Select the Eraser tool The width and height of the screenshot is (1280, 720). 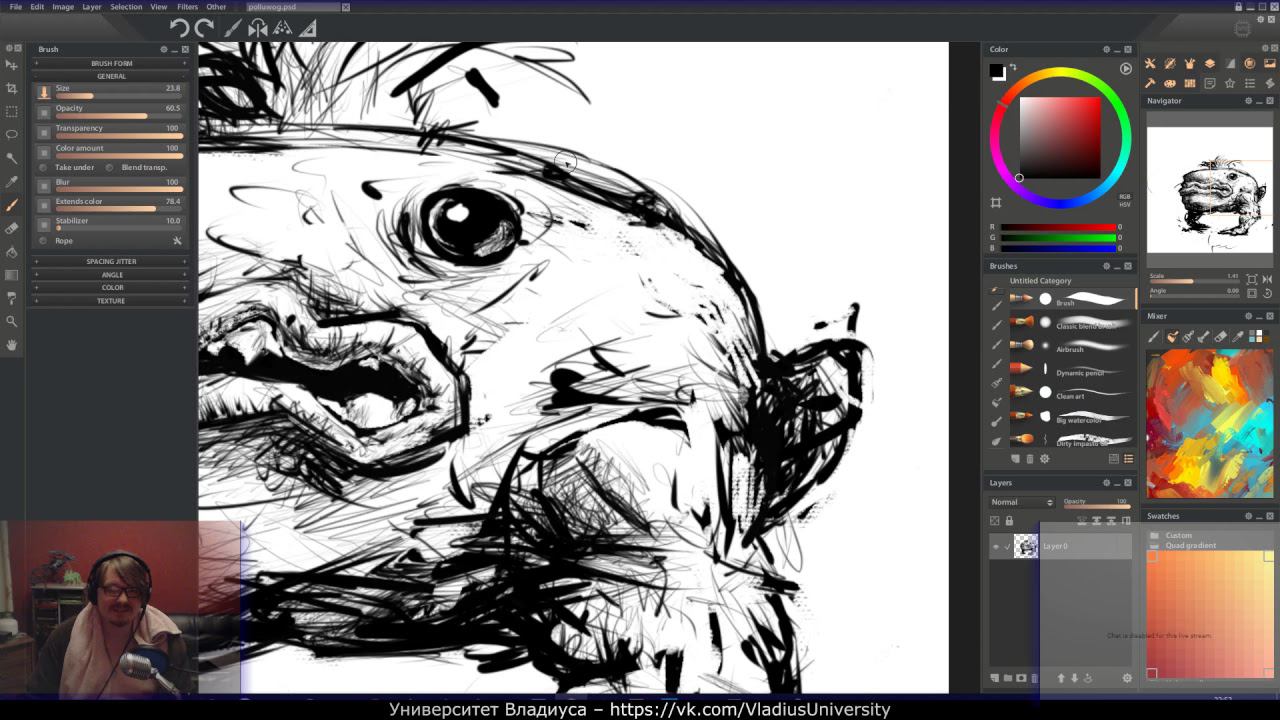pos(12,228)
